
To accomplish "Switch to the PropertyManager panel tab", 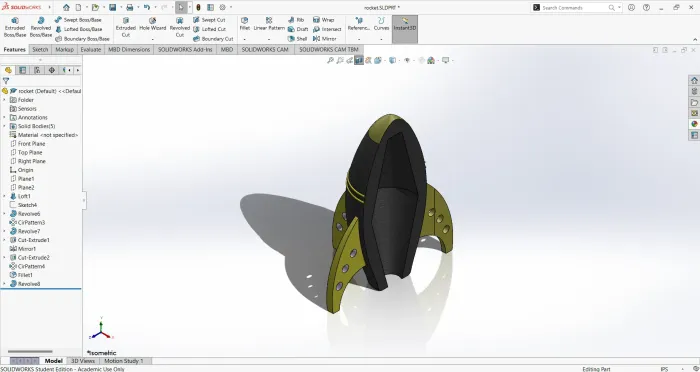I will tap(22, 70).
